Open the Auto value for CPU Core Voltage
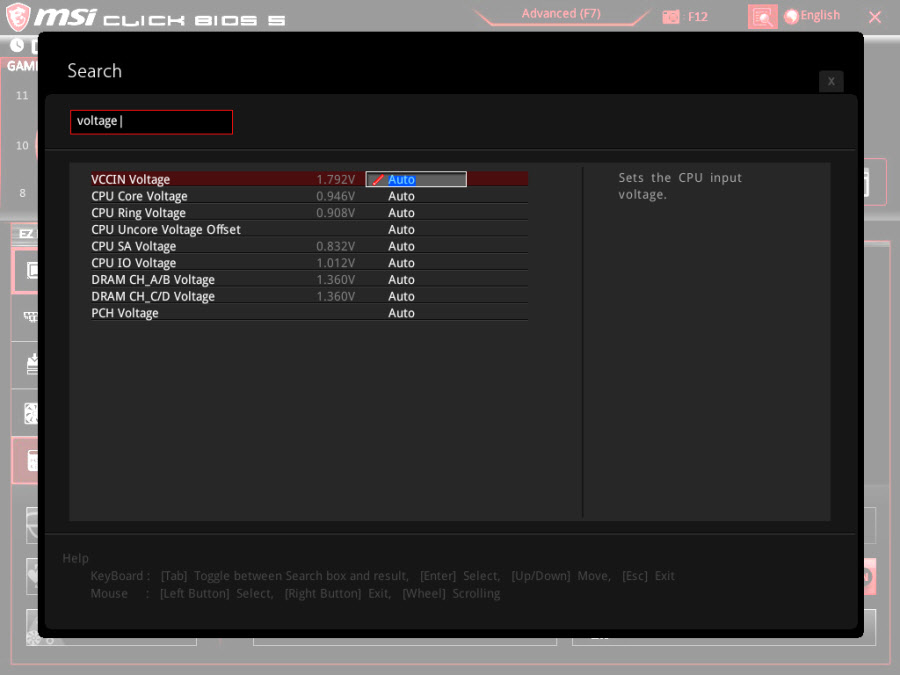Image resolution: width=900 pixels, height=675 pixels. pyautogui.click(x=401, y=197)
